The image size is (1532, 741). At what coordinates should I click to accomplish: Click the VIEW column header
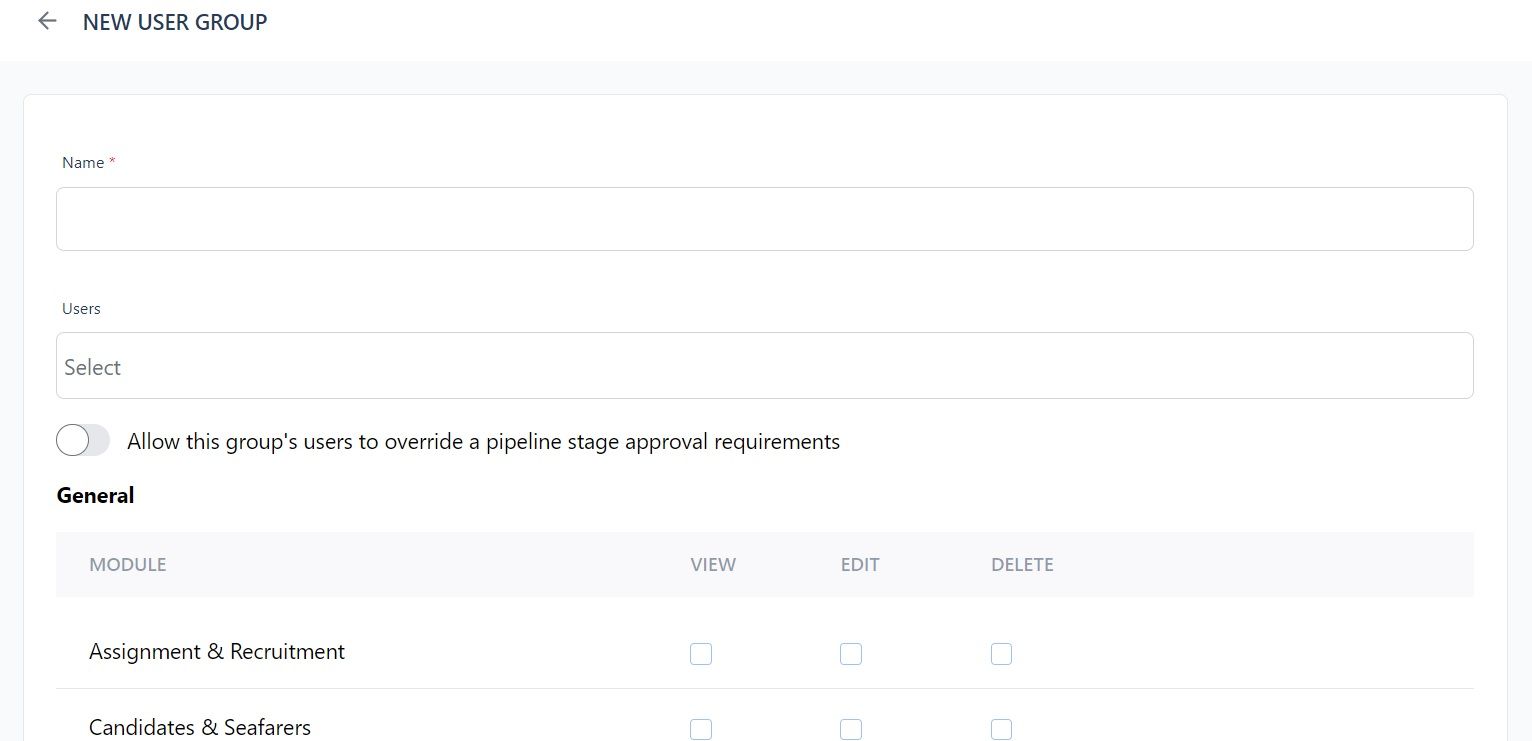[x=713, y=565]
